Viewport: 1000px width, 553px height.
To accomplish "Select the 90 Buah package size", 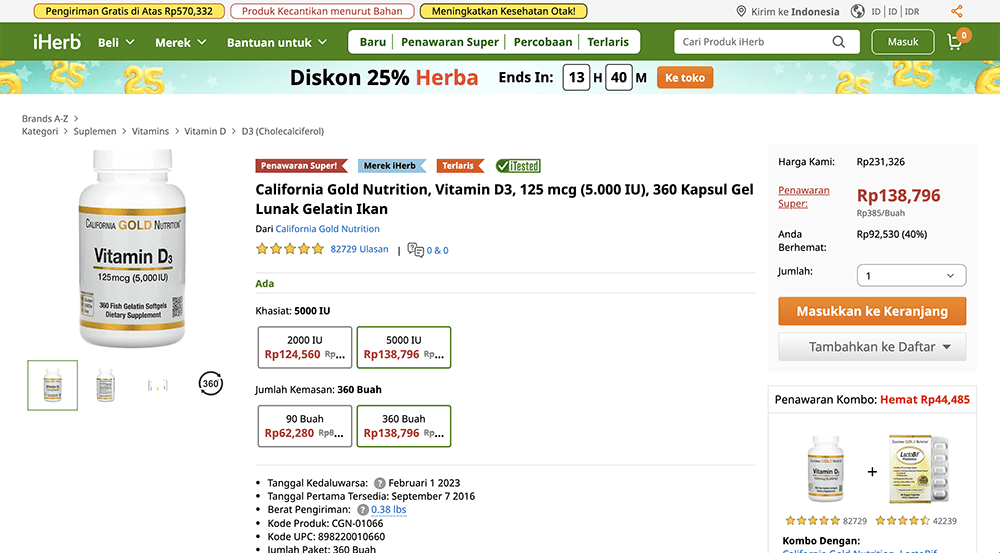I will coord(304,426).
